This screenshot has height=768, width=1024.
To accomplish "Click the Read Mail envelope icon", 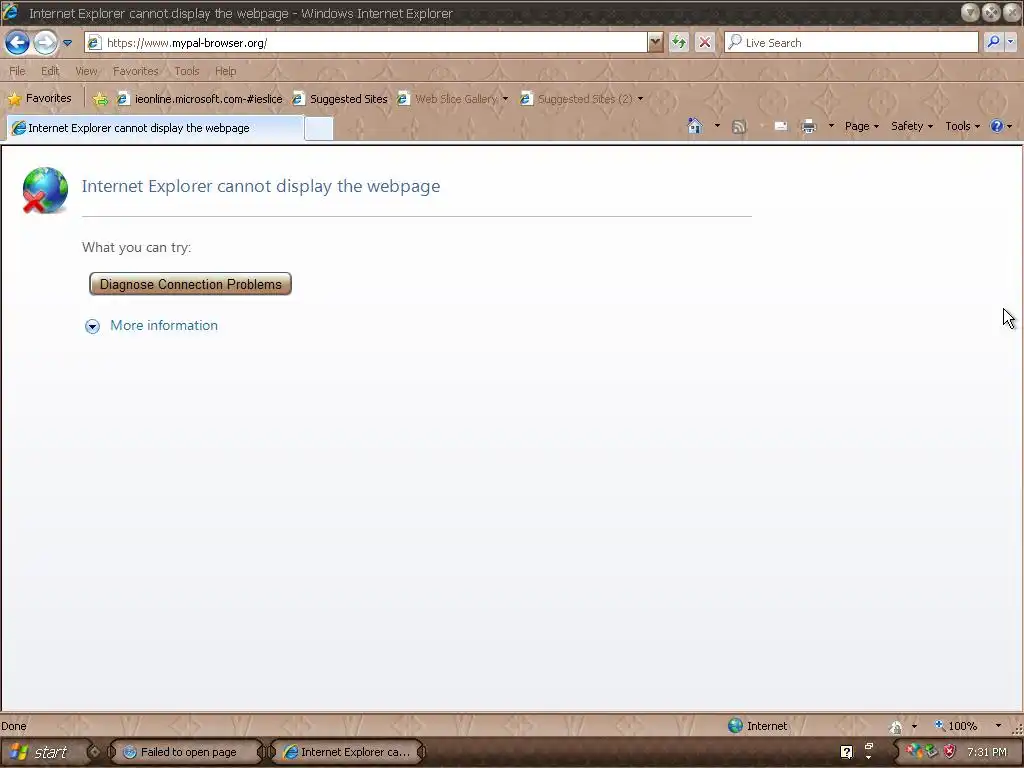I will [x=780, y=127].
